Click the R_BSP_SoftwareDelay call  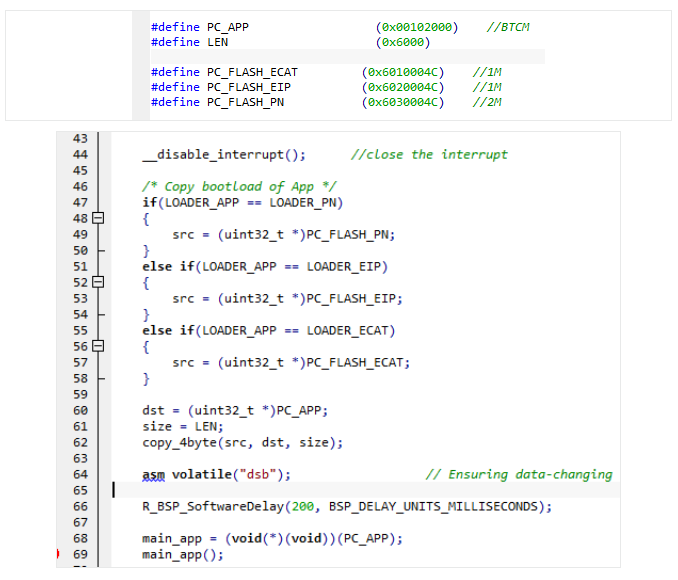(347, 507)
